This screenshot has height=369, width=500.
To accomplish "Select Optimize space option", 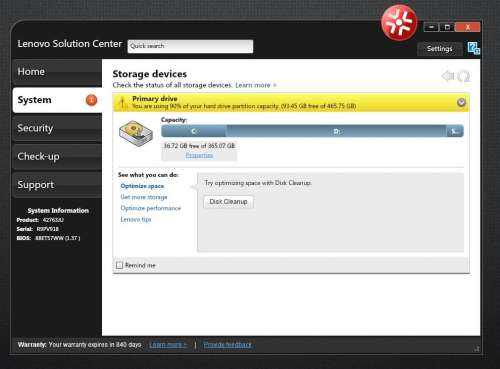I will pyautogui.click(x=142, y=186).
